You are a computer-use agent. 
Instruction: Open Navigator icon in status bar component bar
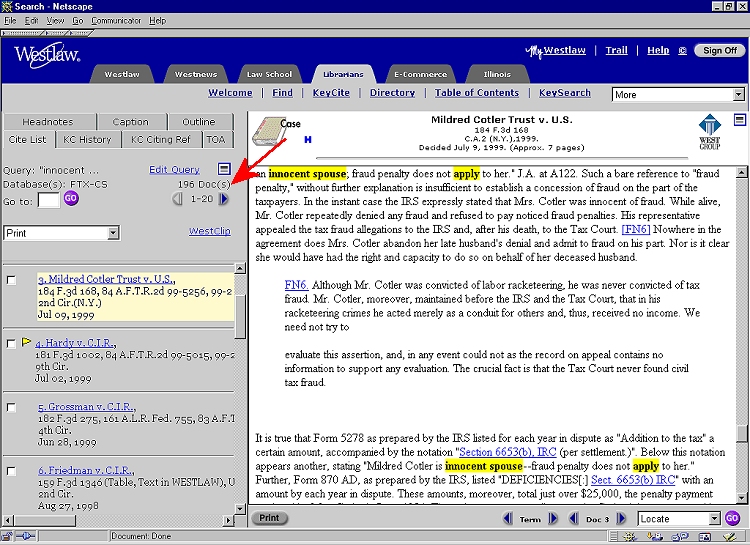pyautogui.click(x=630, y=537)
